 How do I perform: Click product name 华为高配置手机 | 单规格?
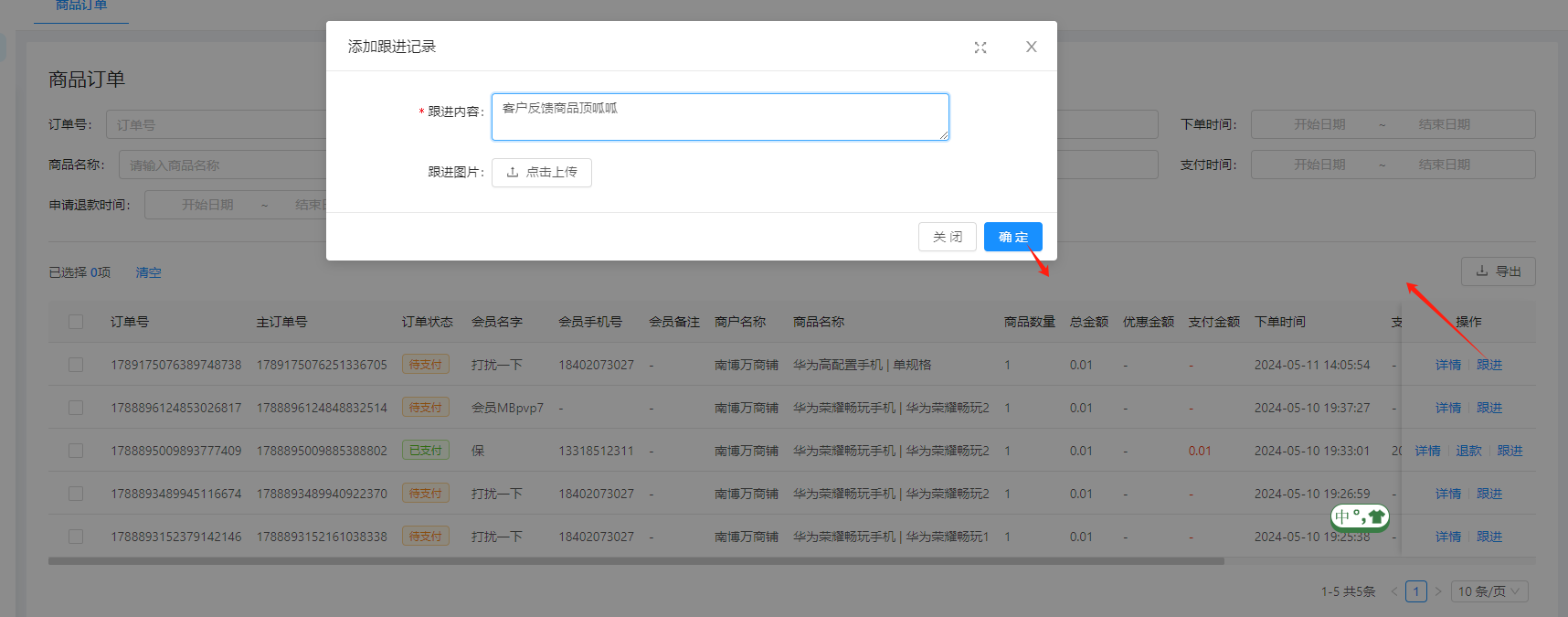[863, 365]
